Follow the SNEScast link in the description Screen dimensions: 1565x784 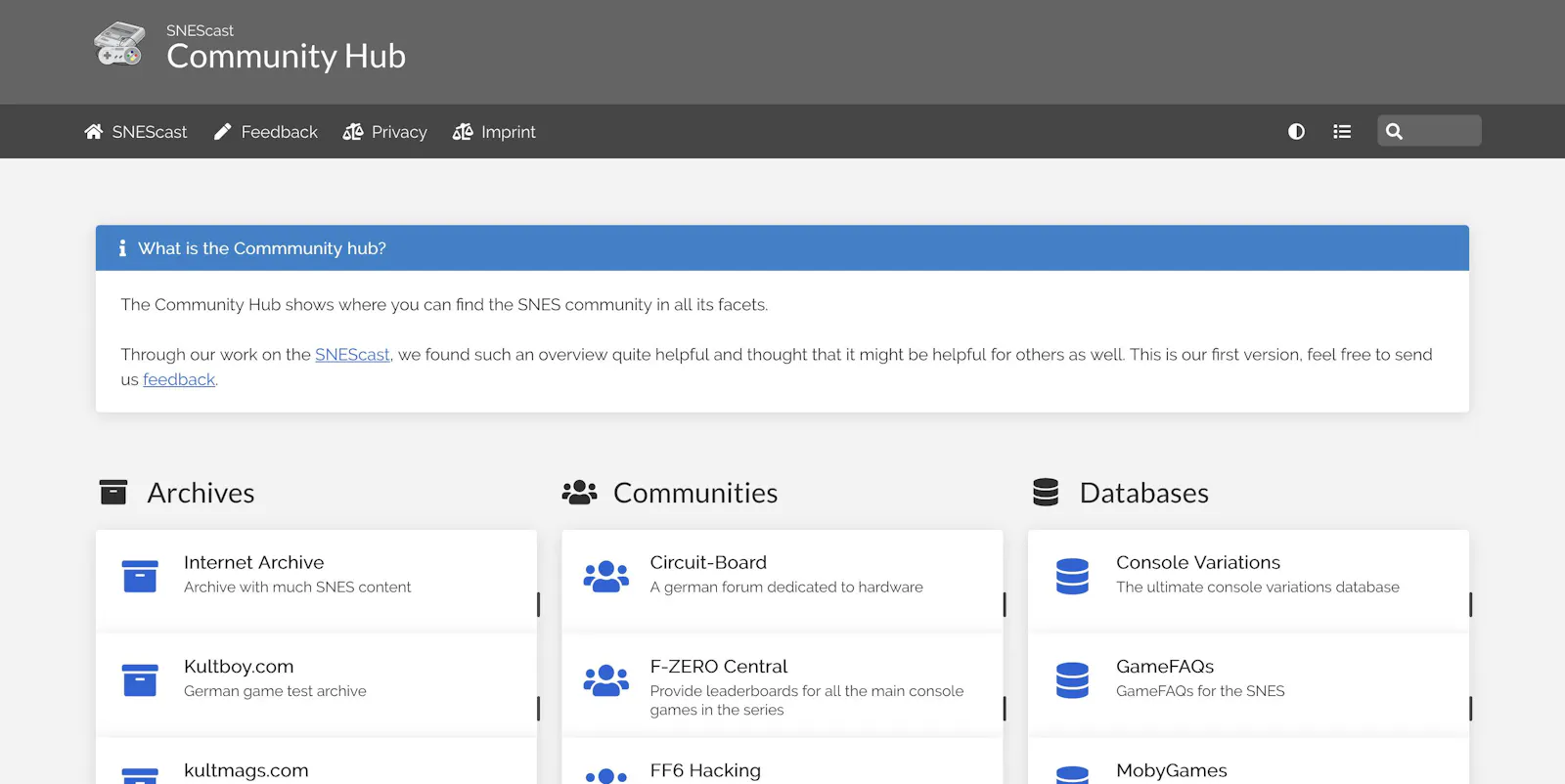pyautogui.click(x=352, y=354)
